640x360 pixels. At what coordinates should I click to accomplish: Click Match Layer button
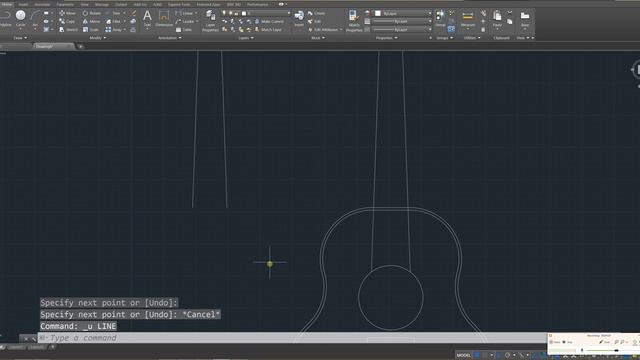268,29
